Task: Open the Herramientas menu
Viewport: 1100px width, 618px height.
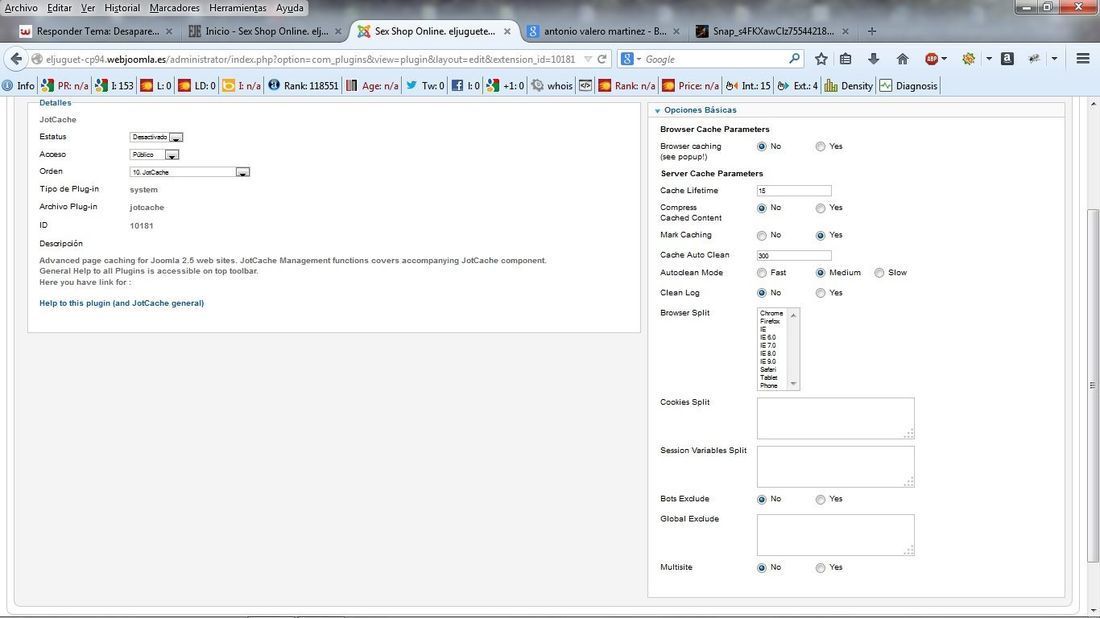Action: click(238, 8)
